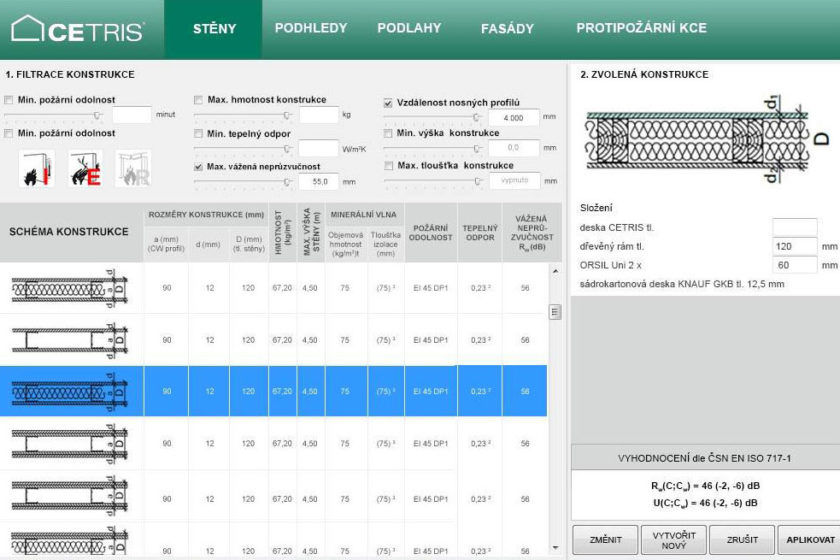Click the Max. vážená neprůzvučnost slider handle
Image resolution: width=840 pixels, height=560 pixels.
point(288,182)
